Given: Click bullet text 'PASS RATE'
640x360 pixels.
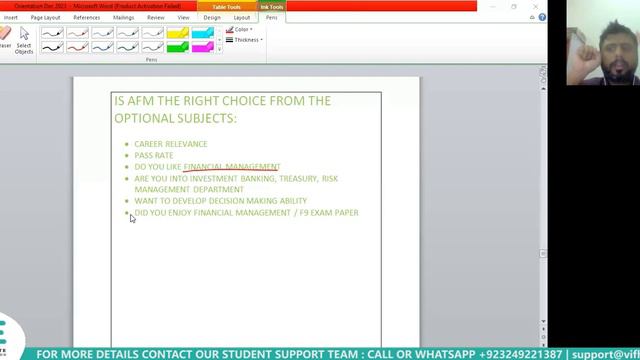Looking at the screenshot, I should [x=154, y=156].
